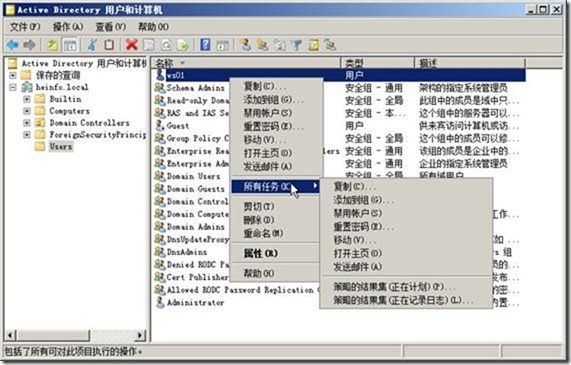Click the Administrator user account icon
This screenshot has width=571, height=365.
pyautogui.click(x=160, y=302)
